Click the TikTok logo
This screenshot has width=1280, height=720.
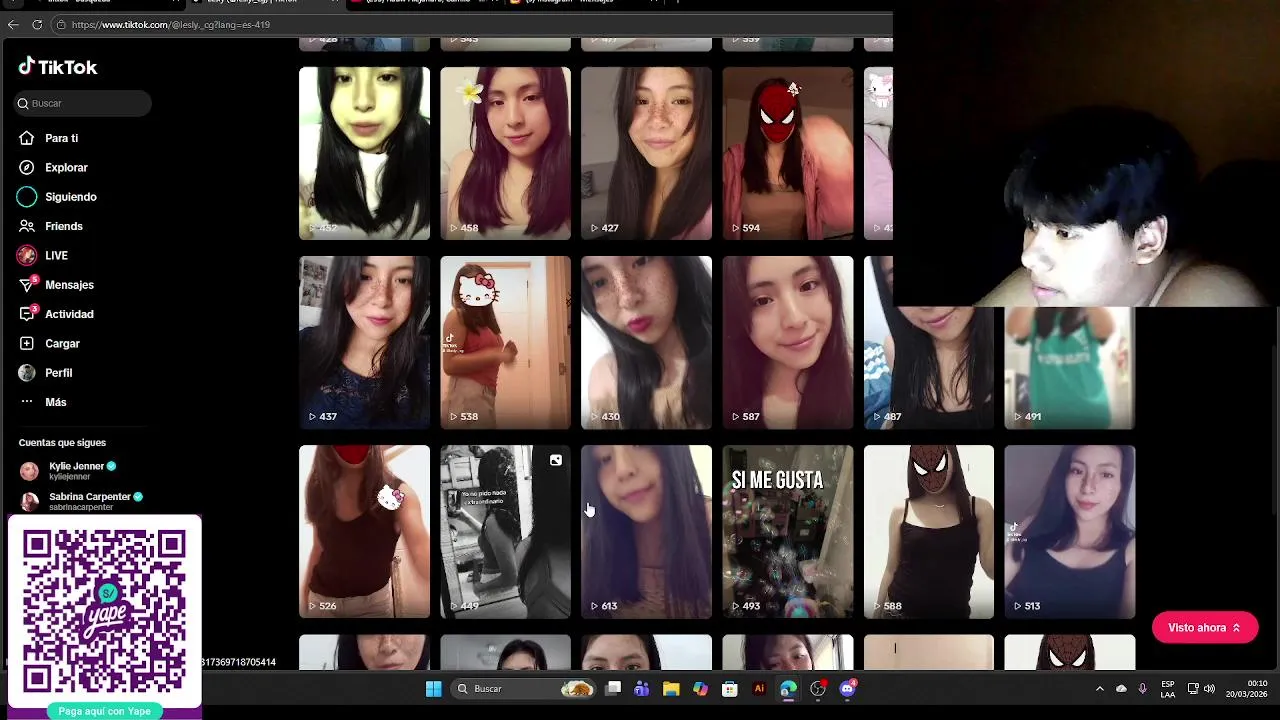coord(58,67)
